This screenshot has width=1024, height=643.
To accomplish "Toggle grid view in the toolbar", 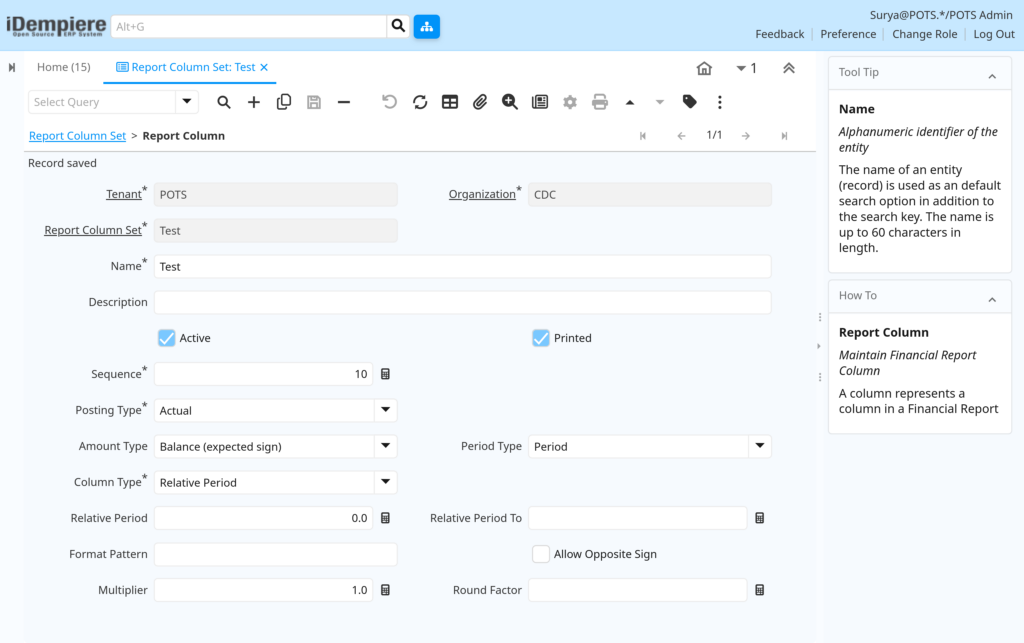I will [x=450, y=102].
